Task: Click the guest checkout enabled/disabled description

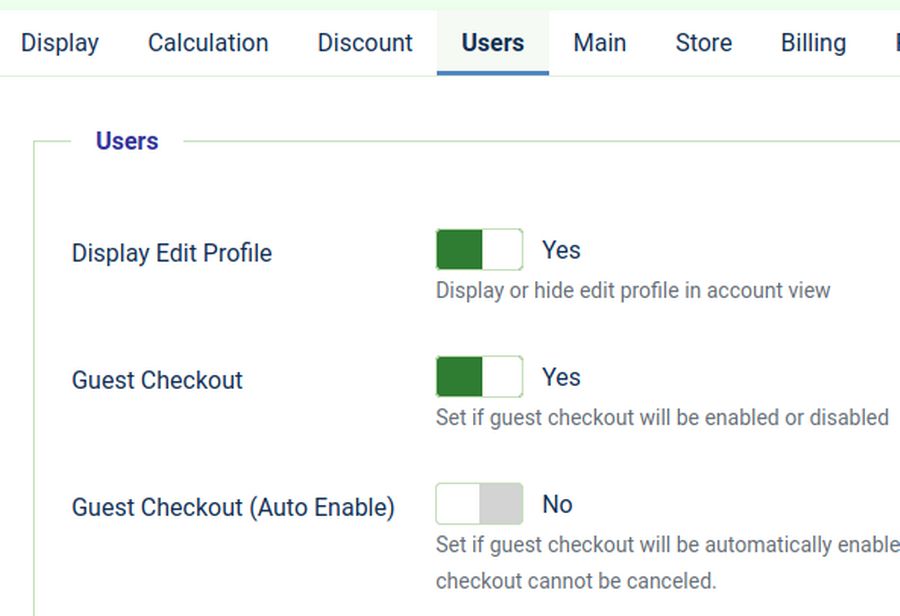Action: point(662,417)
